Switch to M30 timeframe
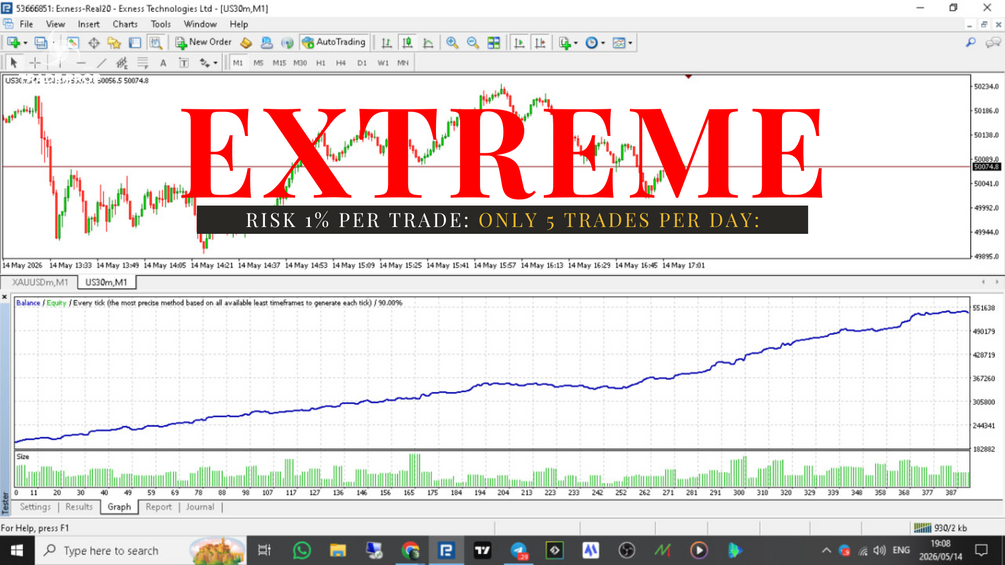Screen dimensions: 1005x565 [300, 63]
